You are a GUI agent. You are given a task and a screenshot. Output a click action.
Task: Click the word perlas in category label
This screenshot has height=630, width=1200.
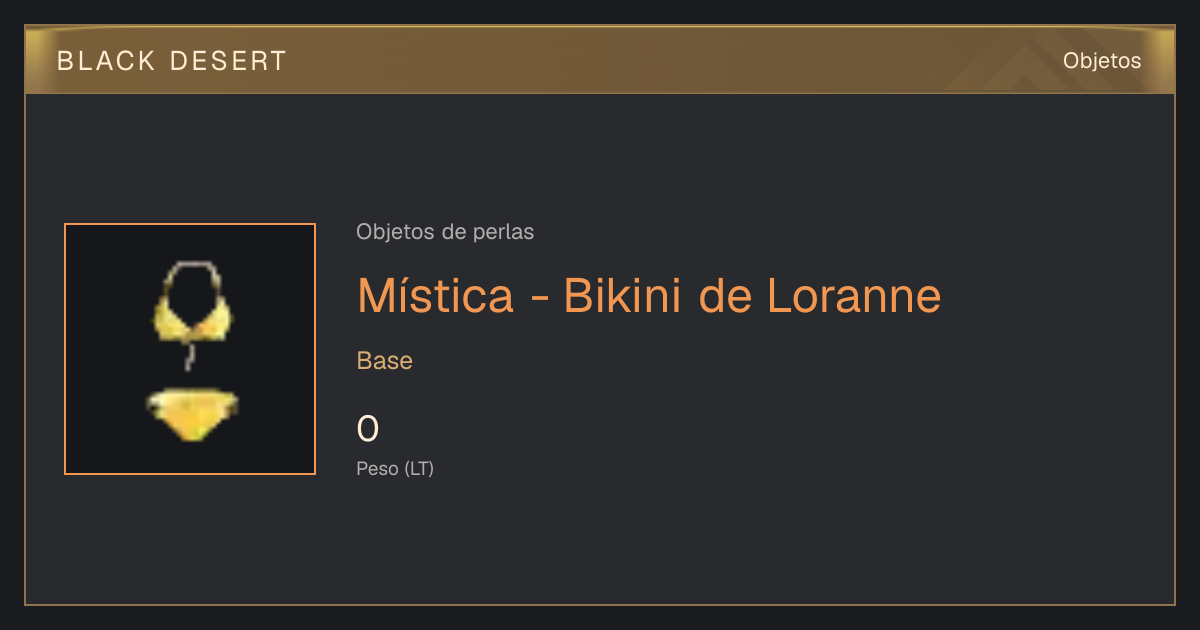pos(503,232)
